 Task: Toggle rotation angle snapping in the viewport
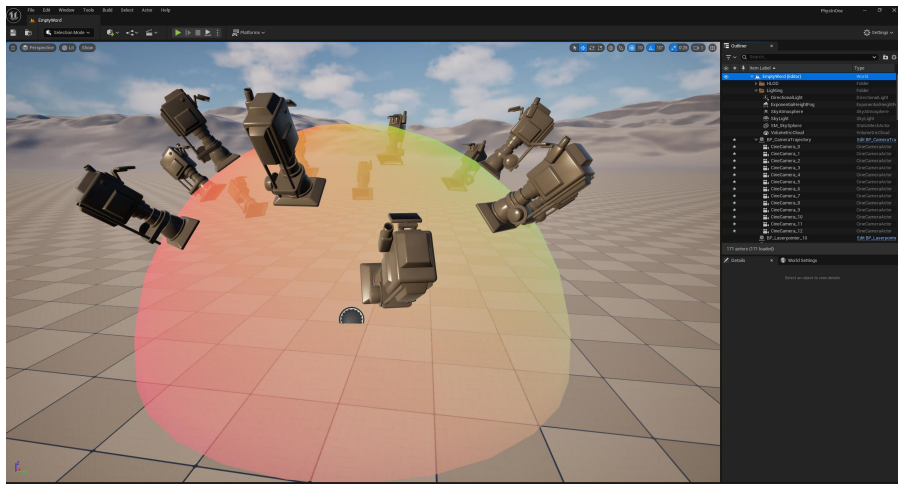click(651, 48)
